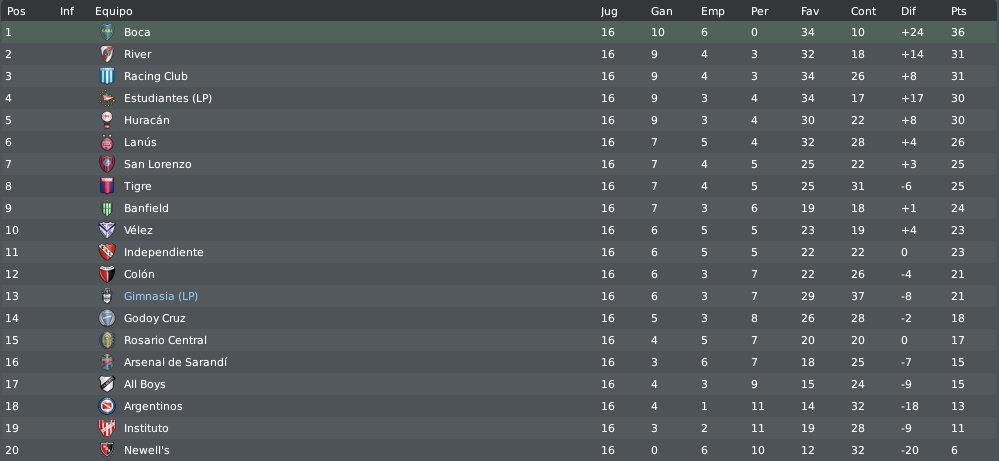Image resolution: width=999 pixels, height=461 pixels.
Task: Open the Huracán crest icon
Action: tap(107, 120)
